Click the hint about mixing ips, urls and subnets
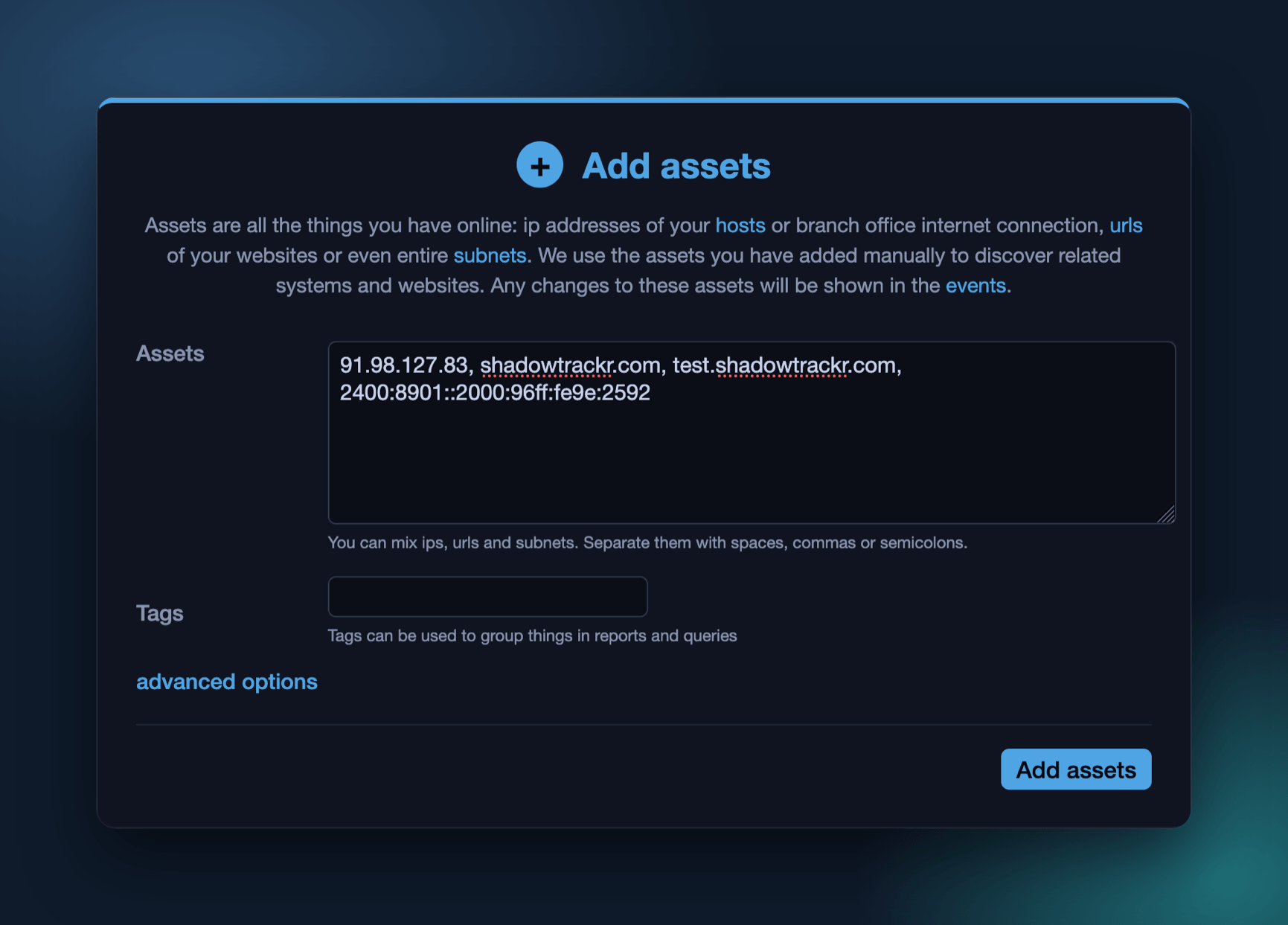The height and width of the screenshot is (925, 1288). (647, 542)
